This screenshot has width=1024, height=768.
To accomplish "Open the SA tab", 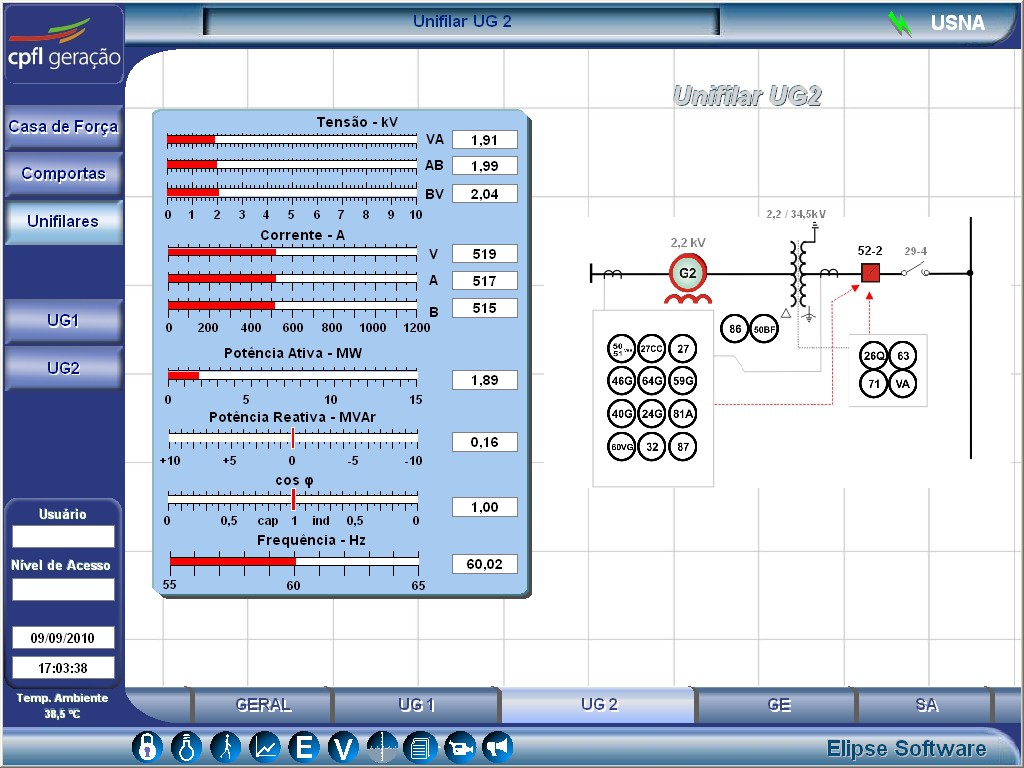I will point(926,705).
